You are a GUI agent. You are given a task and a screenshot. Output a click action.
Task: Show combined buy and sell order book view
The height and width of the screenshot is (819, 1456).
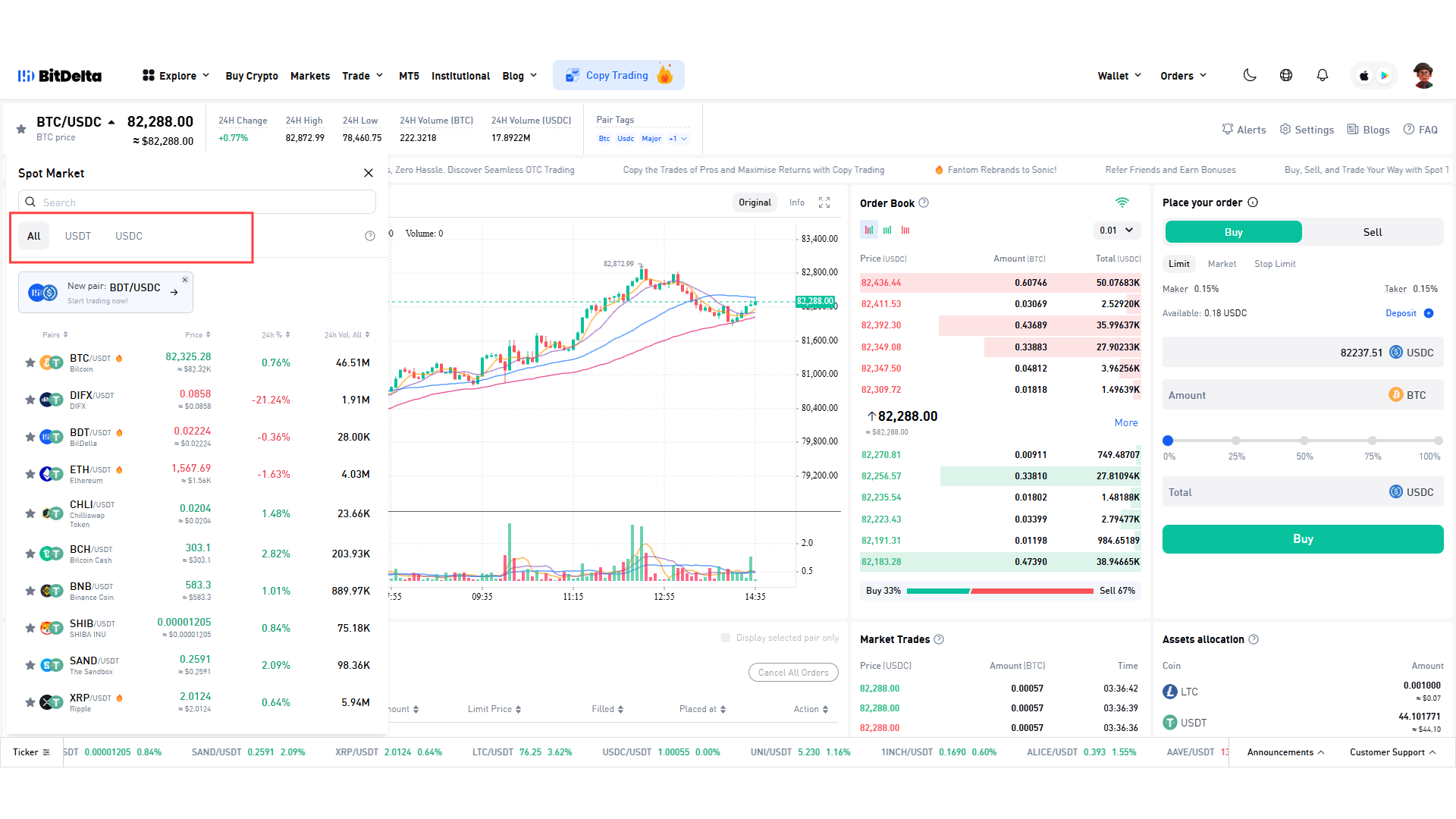click(869, 230)
